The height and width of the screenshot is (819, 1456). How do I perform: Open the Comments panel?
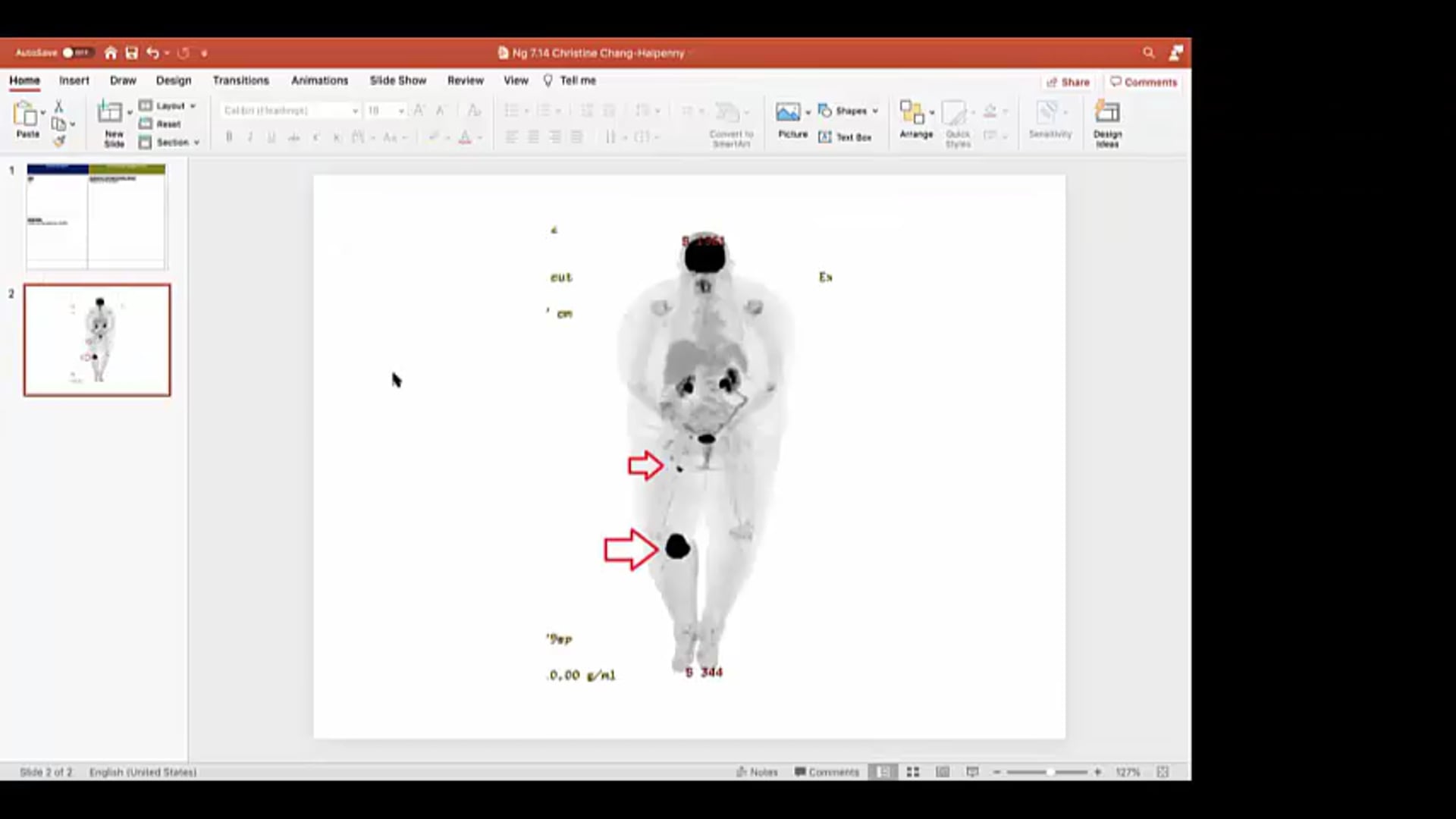coord(1144,82)
